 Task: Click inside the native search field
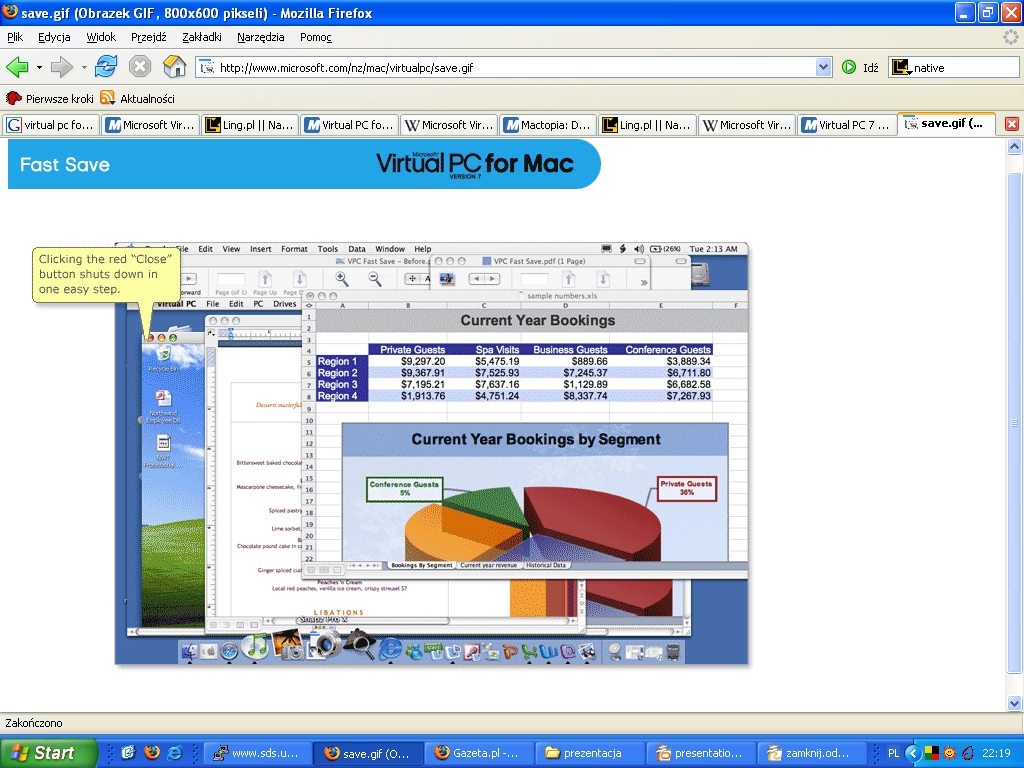tap(965, 67)
